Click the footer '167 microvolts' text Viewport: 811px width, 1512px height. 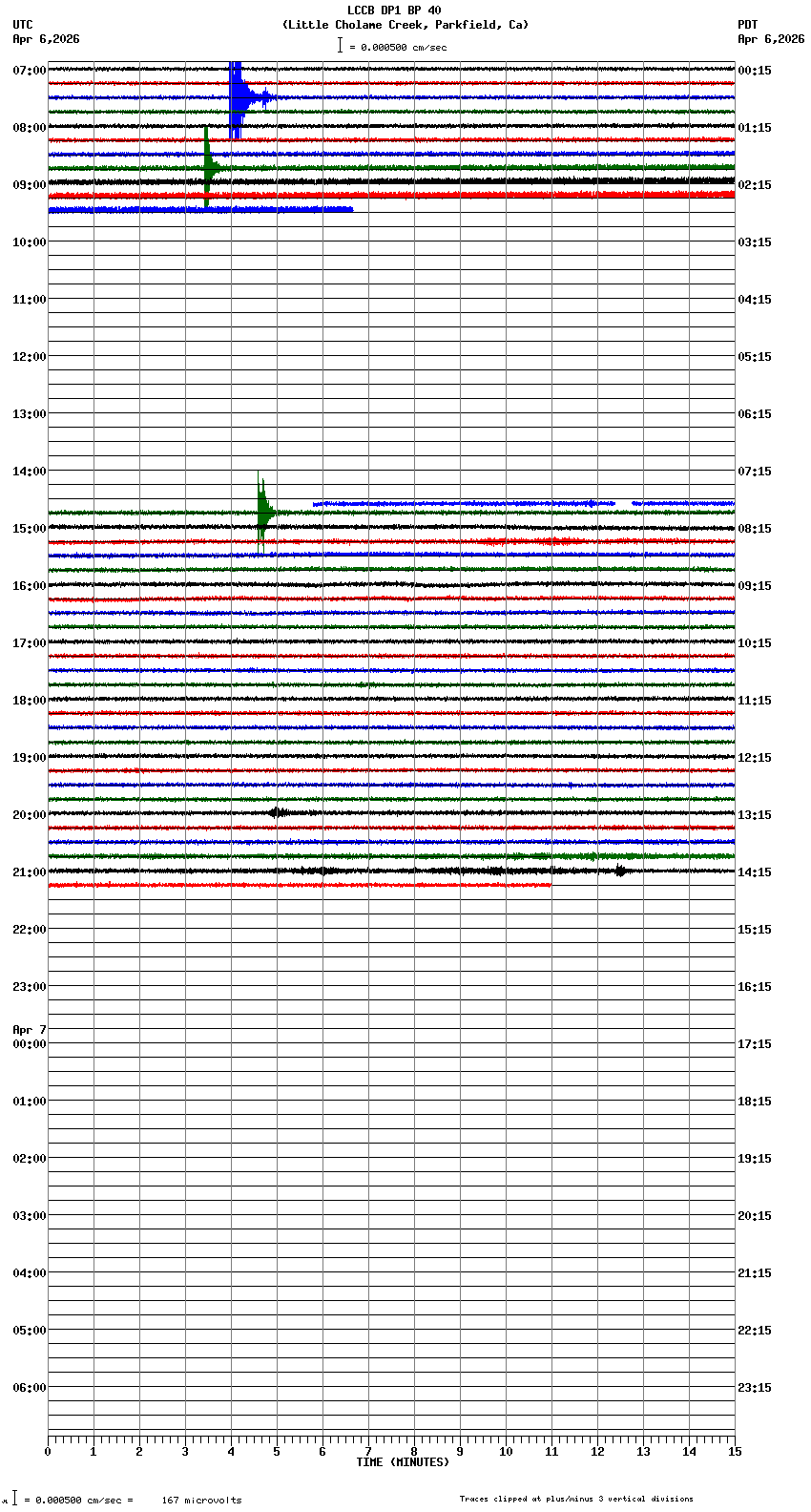tap(202, 1501)
